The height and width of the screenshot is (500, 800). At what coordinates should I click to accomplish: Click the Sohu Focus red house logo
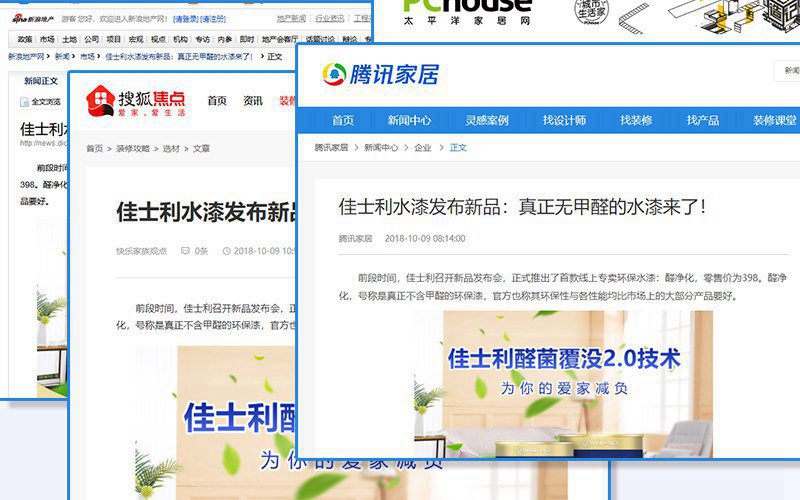101,101
